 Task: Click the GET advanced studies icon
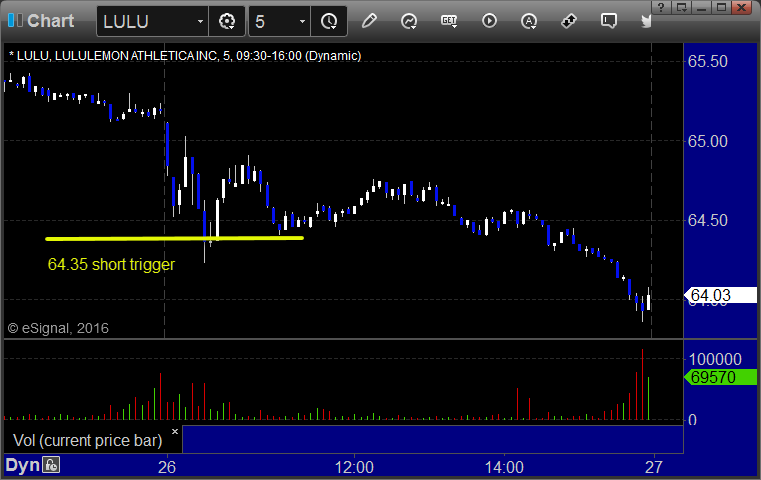tap(449, 21)
